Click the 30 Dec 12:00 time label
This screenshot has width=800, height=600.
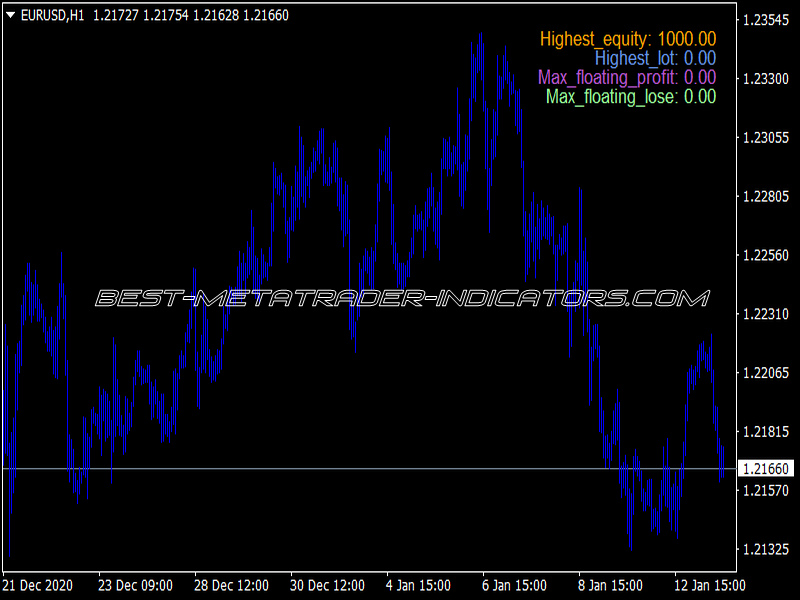(327, 585)
